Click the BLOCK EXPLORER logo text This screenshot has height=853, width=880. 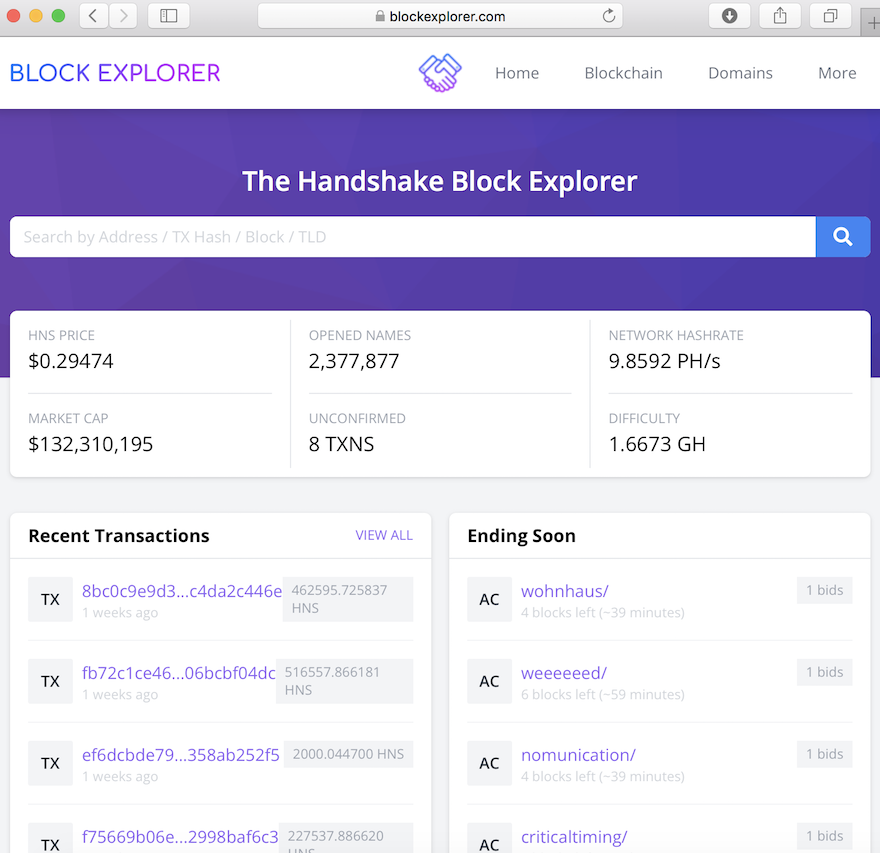click(115, 73)
